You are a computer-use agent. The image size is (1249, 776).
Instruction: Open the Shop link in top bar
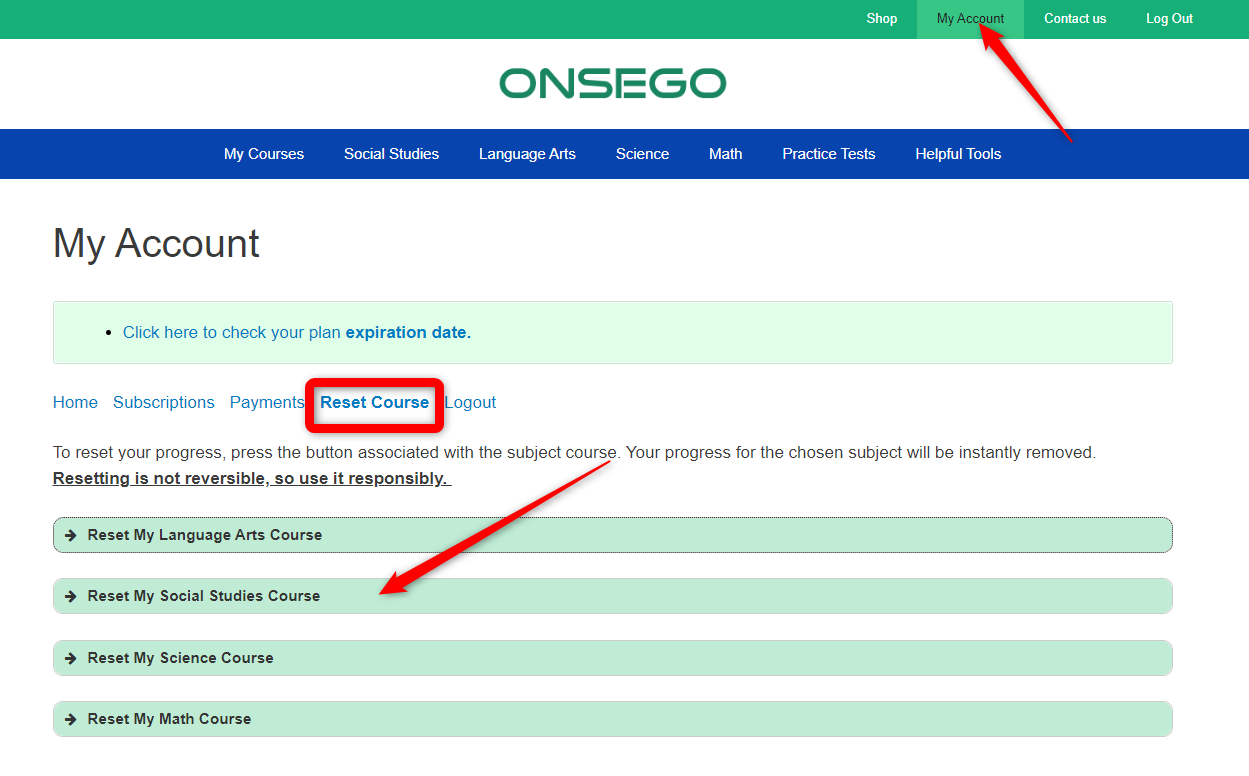click(x=882, y=19)
